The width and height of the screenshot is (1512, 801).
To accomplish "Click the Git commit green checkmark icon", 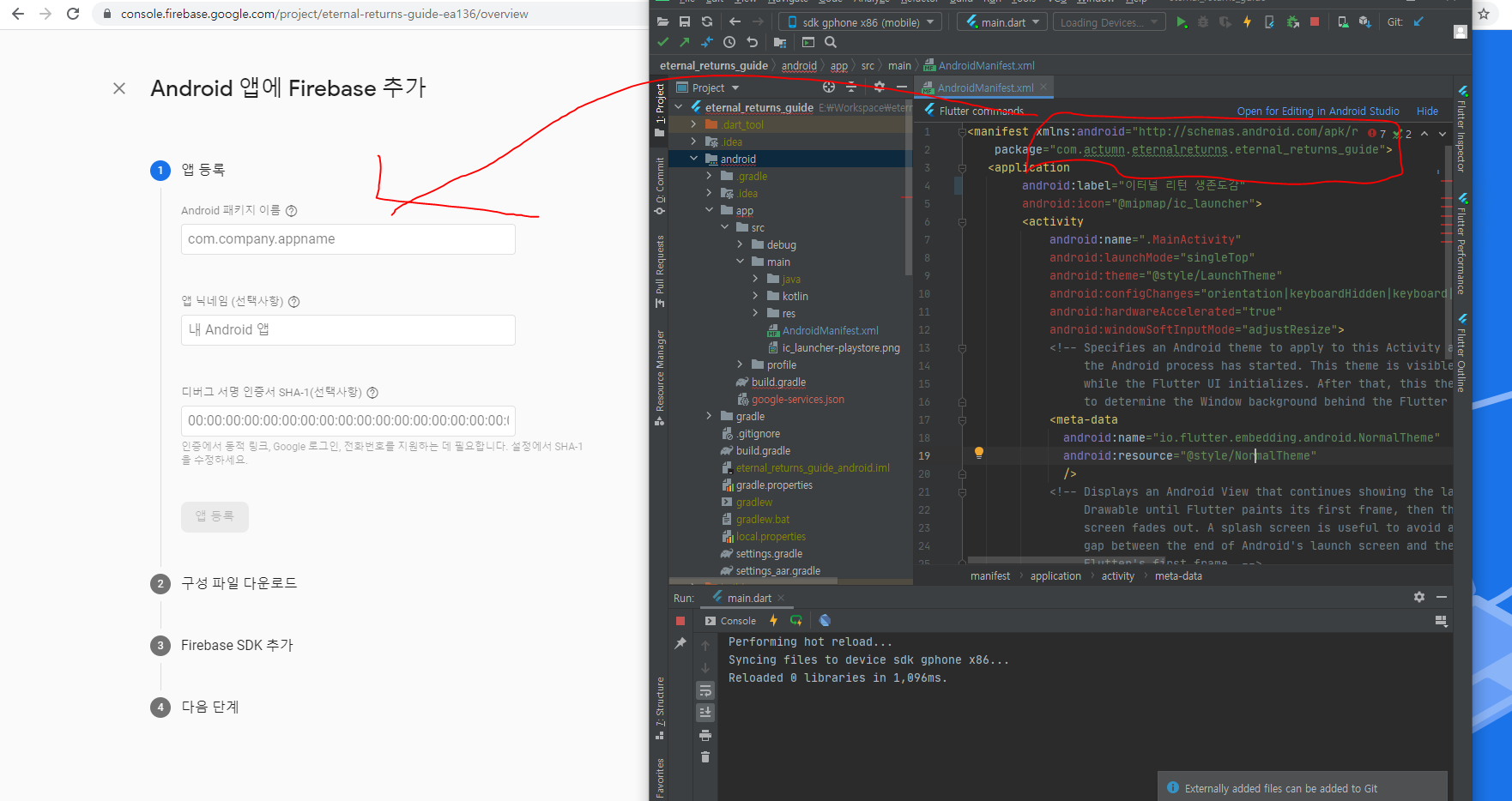I will pyautogui.click(x=663, y=42).
